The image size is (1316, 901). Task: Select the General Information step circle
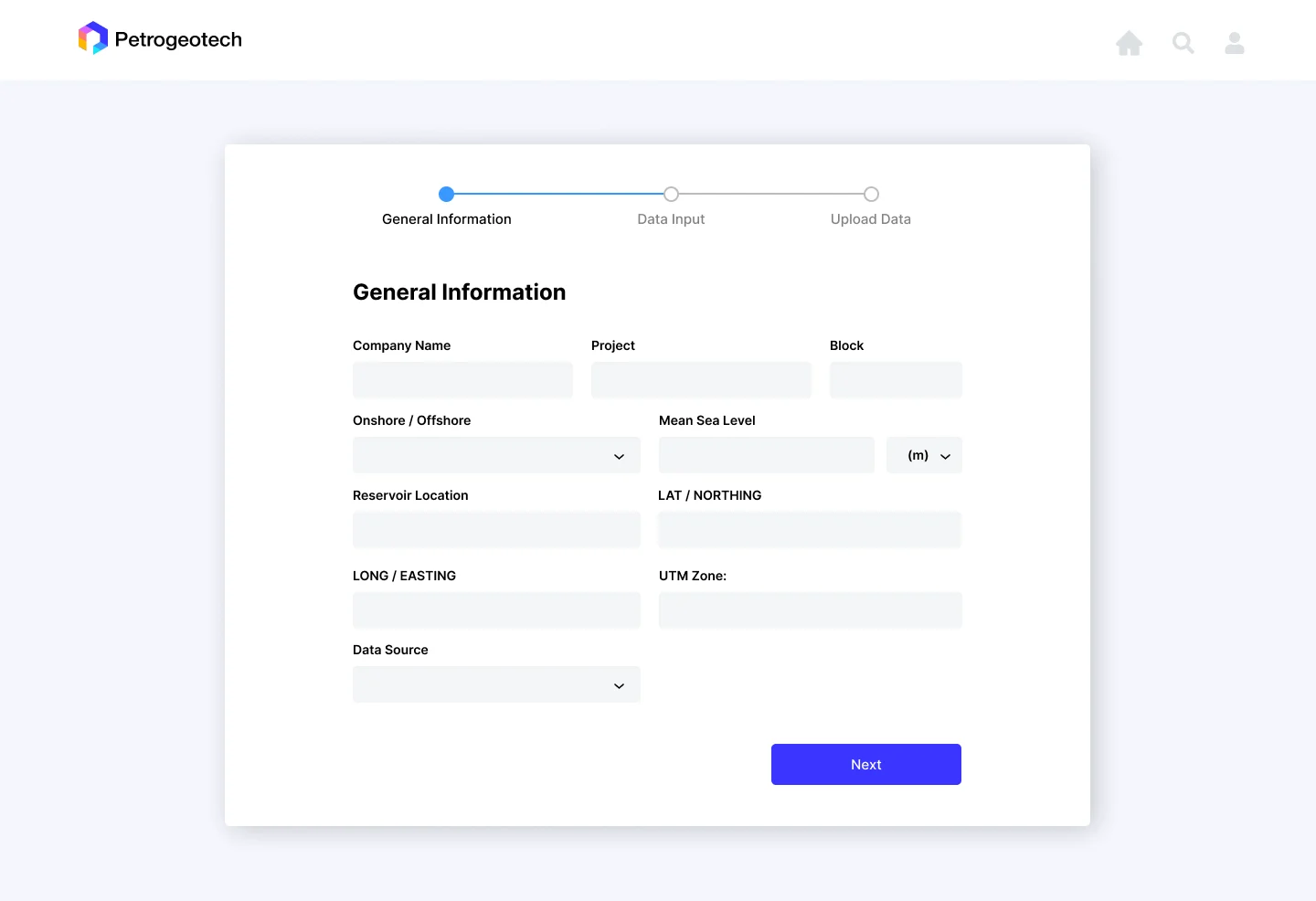(447, 194)
